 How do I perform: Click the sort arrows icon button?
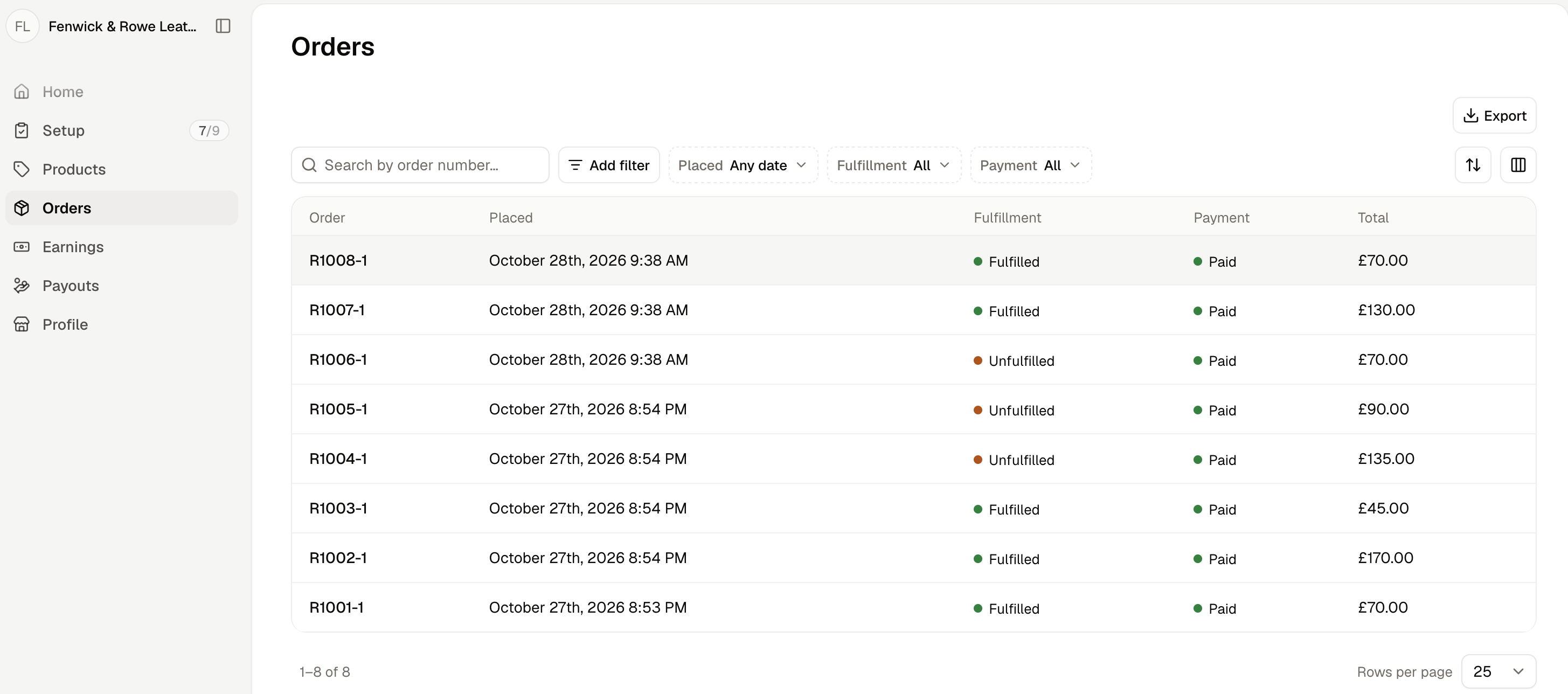click(x=1473, y=165)
